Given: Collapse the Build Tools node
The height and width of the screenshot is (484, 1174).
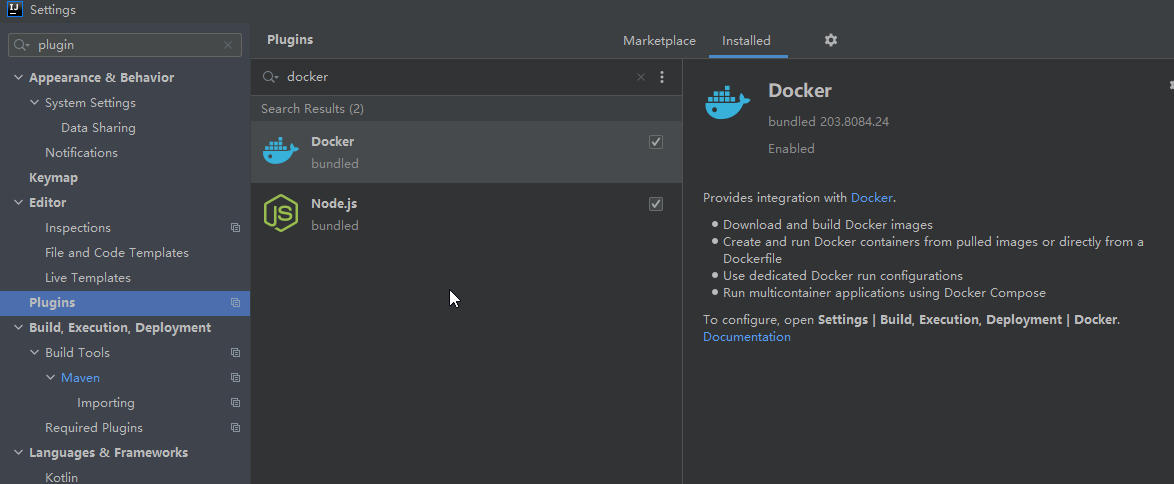Looking at the screenshot, I should [35, 353].
